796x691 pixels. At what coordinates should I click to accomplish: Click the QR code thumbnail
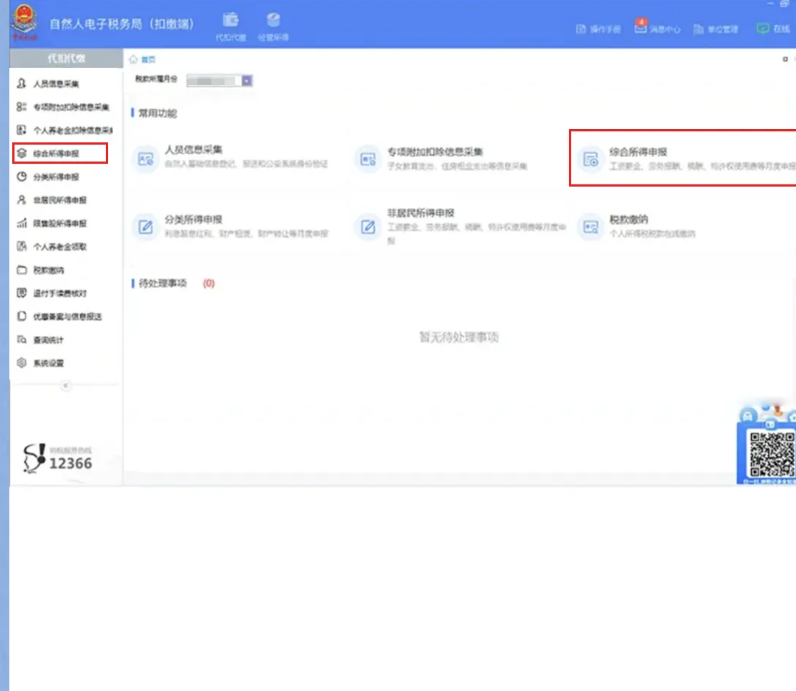coord(771,454)
